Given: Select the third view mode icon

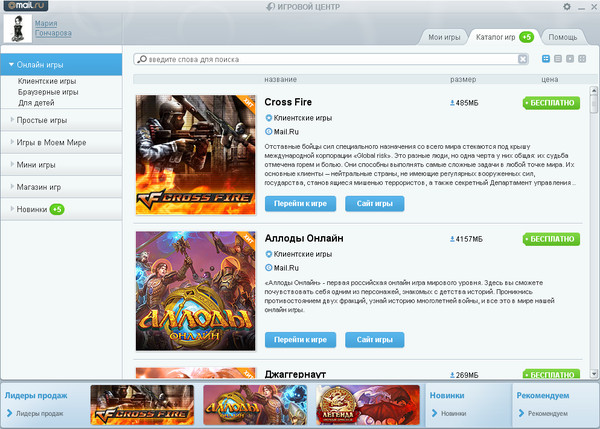Looking at the screenshot, I should [x=570, y=59].
